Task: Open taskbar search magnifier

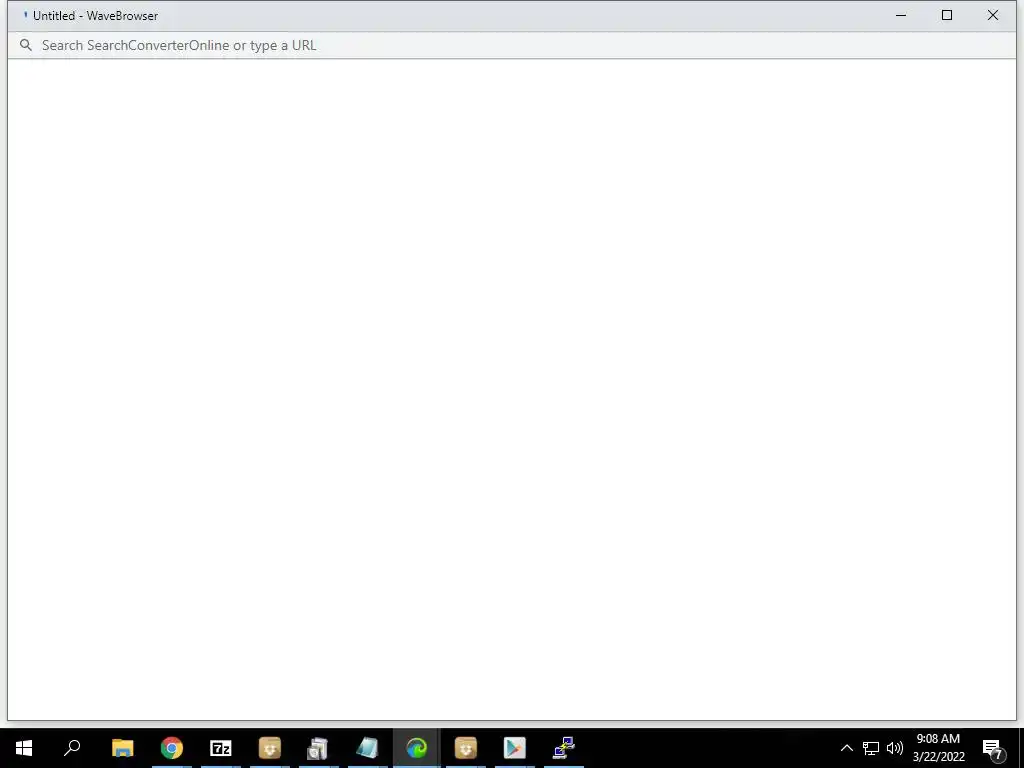Action: point(72,748)
